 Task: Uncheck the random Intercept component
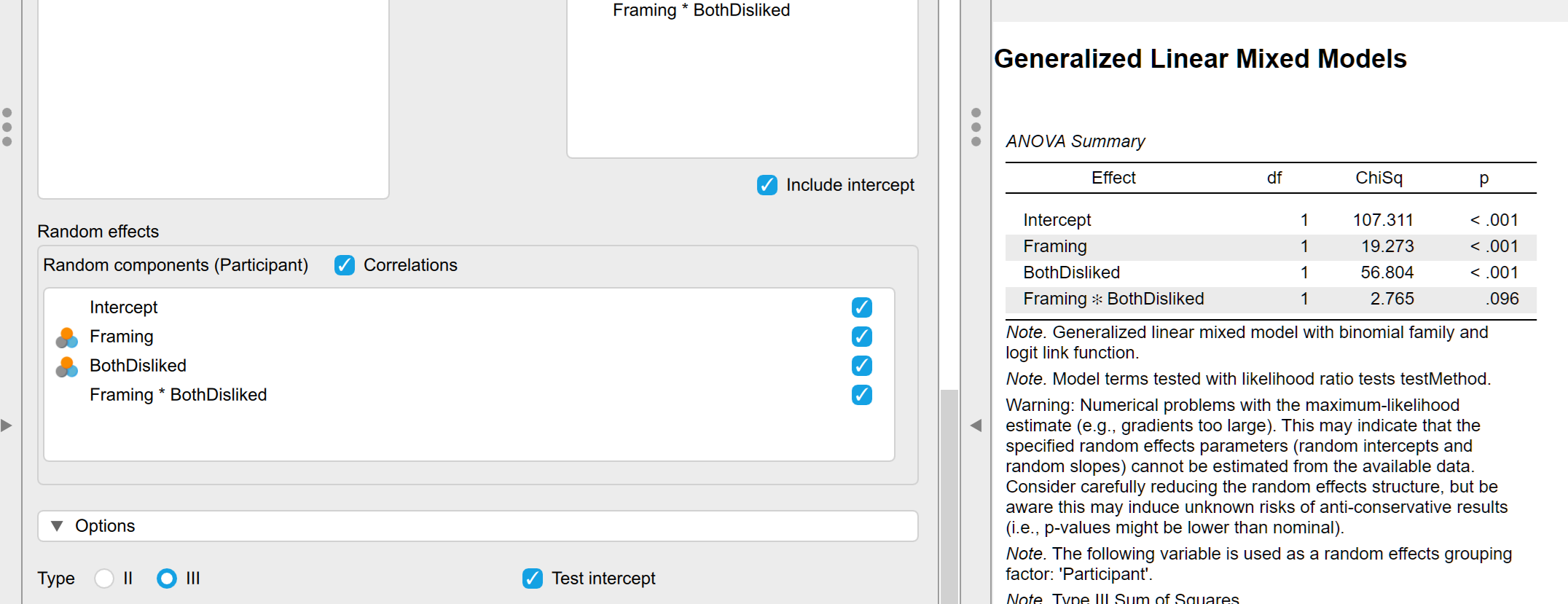pos(861,307)
